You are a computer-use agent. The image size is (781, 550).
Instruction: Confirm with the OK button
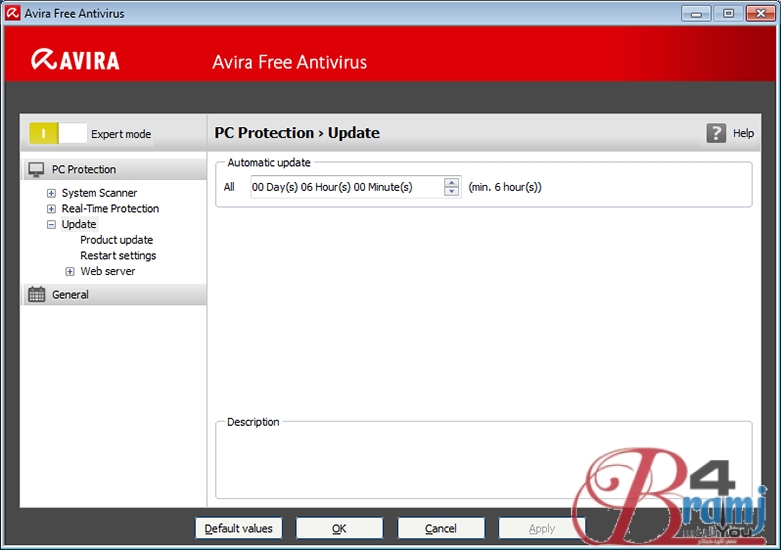(x=339, y=528)
